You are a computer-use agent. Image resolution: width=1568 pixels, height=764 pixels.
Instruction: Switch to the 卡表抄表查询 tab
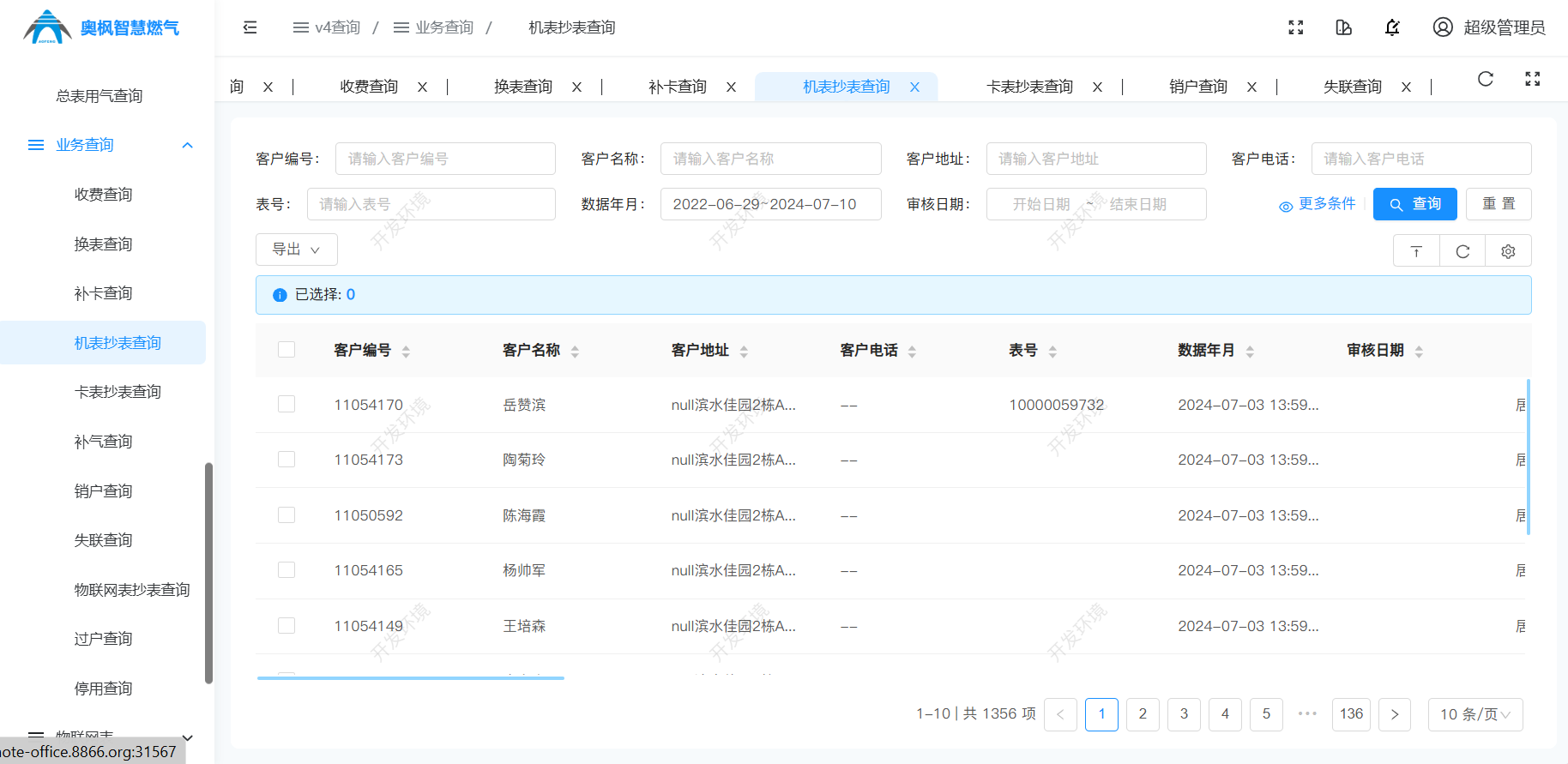[x=1029, y=87]
